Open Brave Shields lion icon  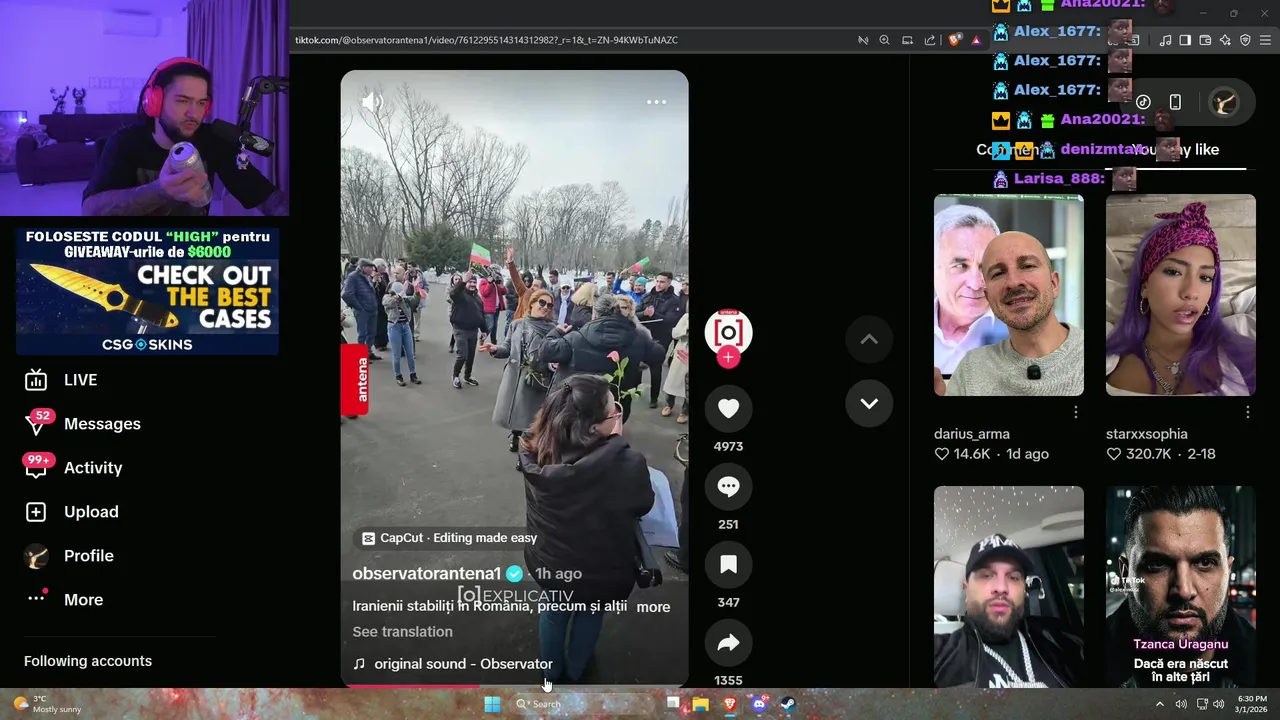pyautogui.click(x=955, y=40)
